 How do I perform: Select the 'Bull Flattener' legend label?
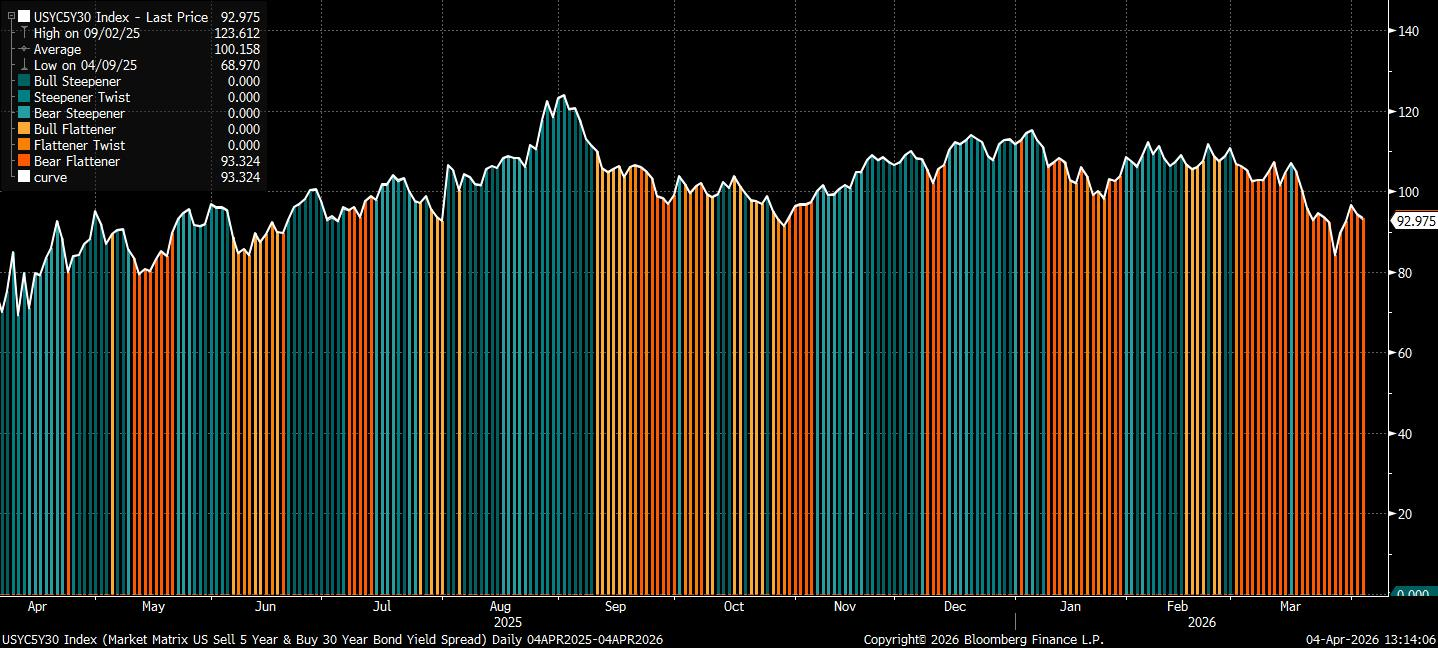coord(75,129)
